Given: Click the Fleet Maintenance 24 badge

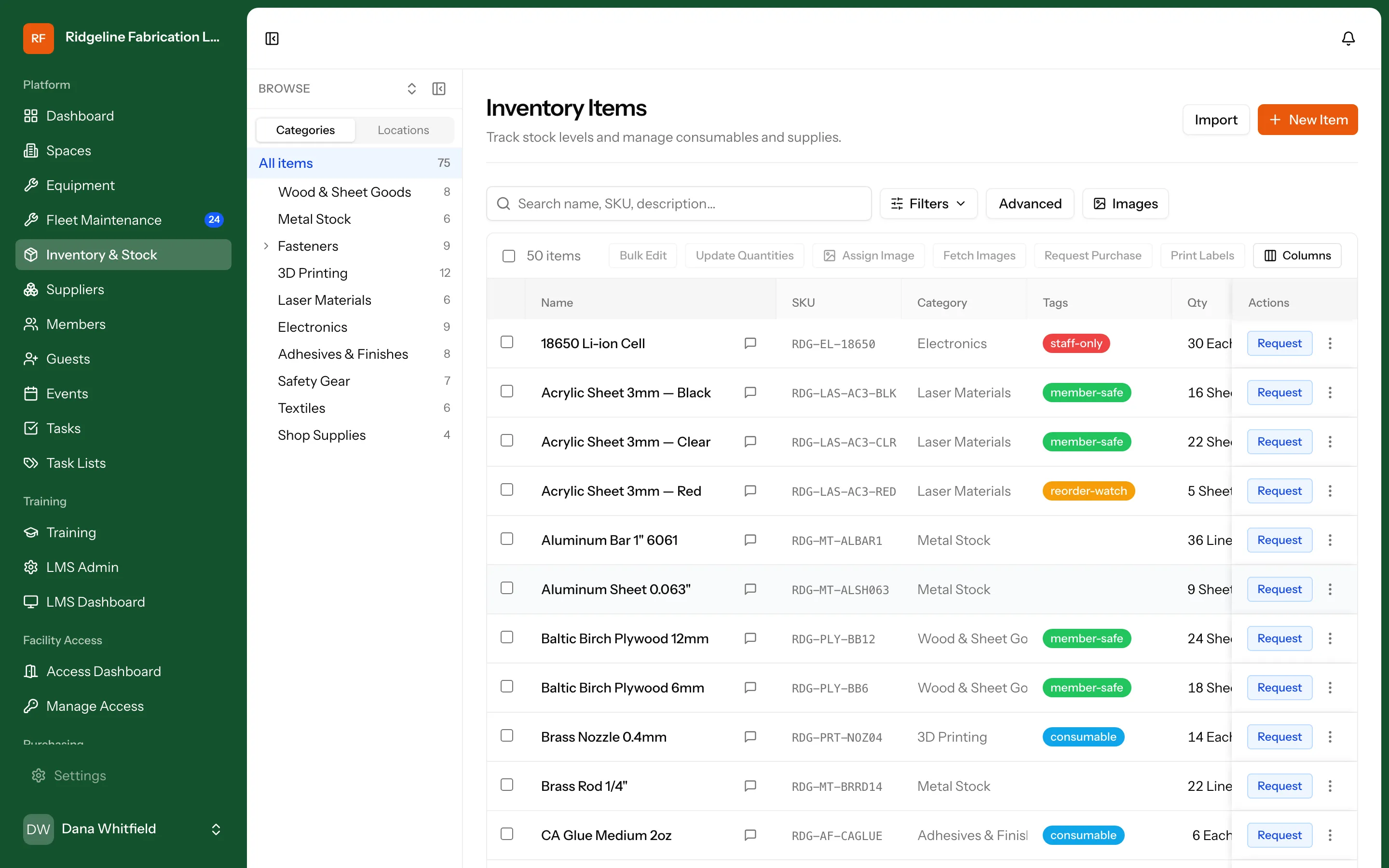Looking at the screenshot, I should click(214, 220).
